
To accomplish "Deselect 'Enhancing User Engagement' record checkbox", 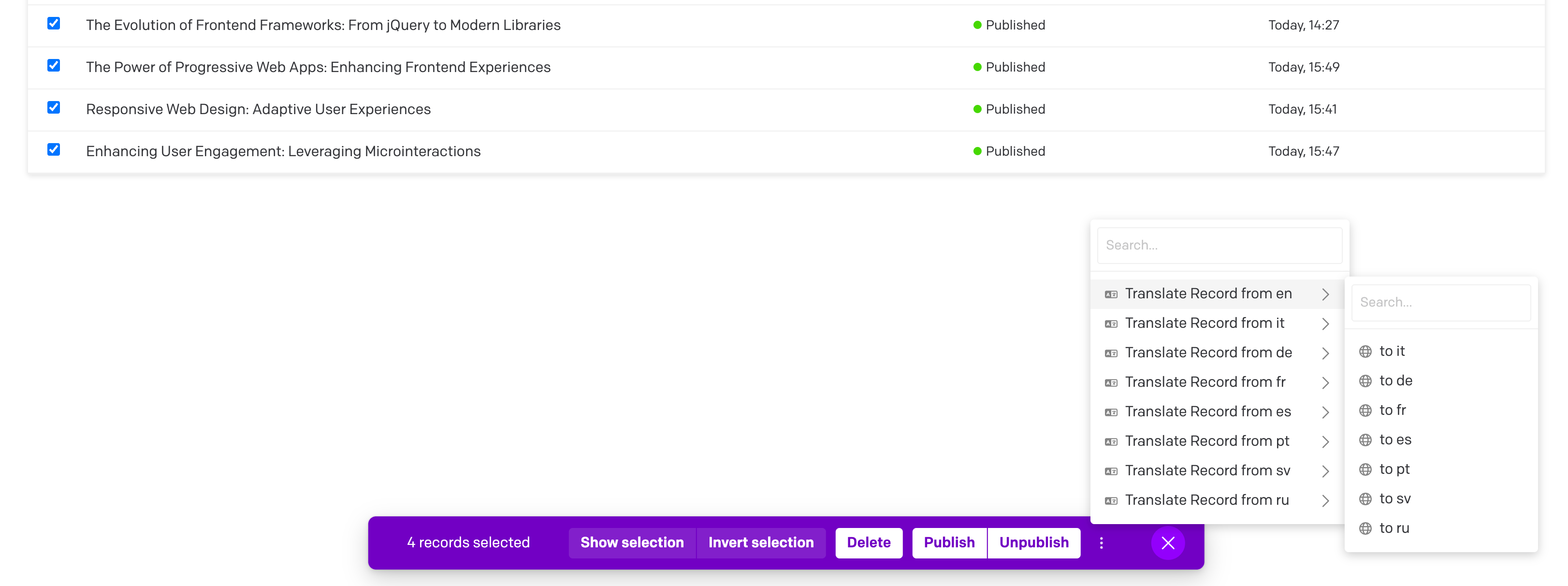I will click(54, 150).
